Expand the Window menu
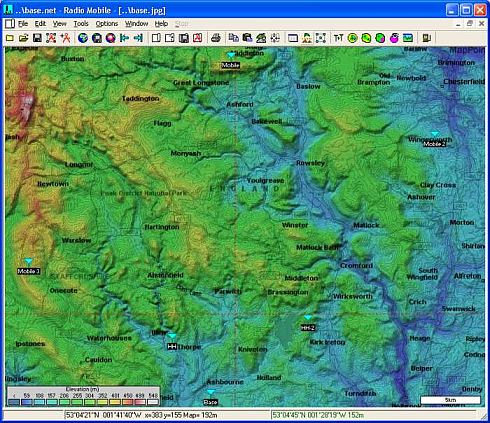 pyautogui.click(x=136, y=24)
